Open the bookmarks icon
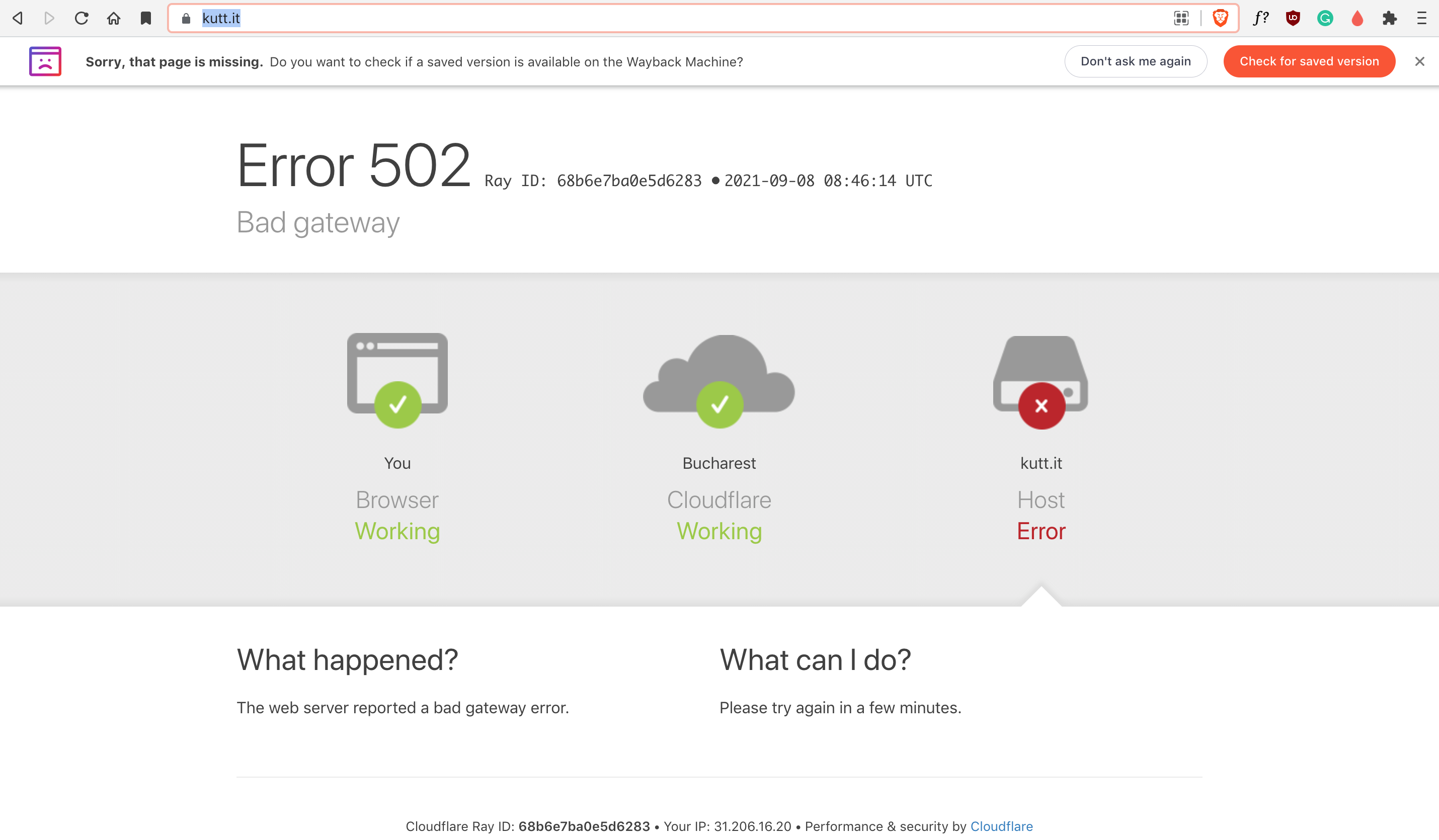Viewport: 1439px width, 840px height. (145, 18)
